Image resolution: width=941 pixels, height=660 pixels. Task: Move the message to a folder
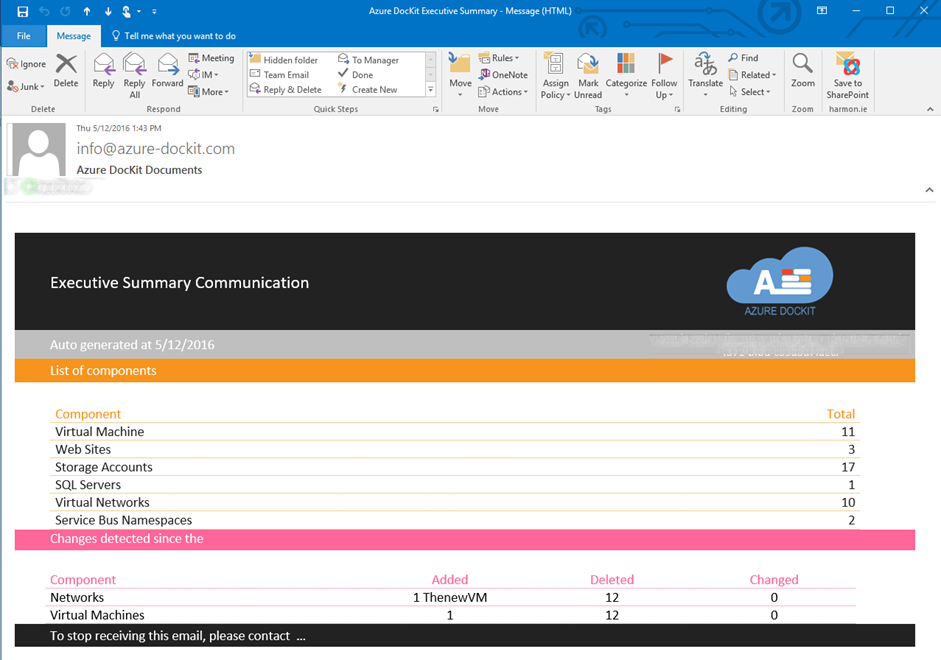coord(460,74)
